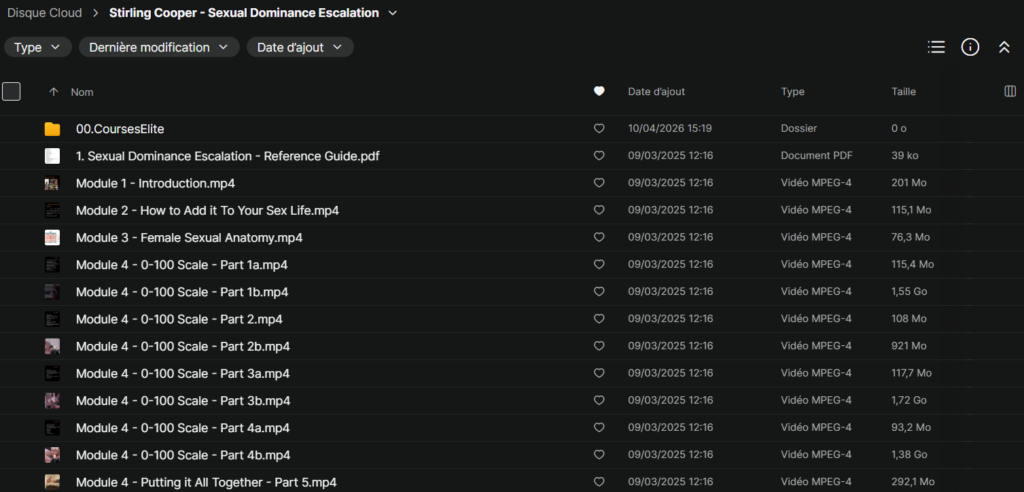This screenshot has width=1024, height=492.
Task: Click the PDF icon for Reference Guide
Action: [52, 156]
